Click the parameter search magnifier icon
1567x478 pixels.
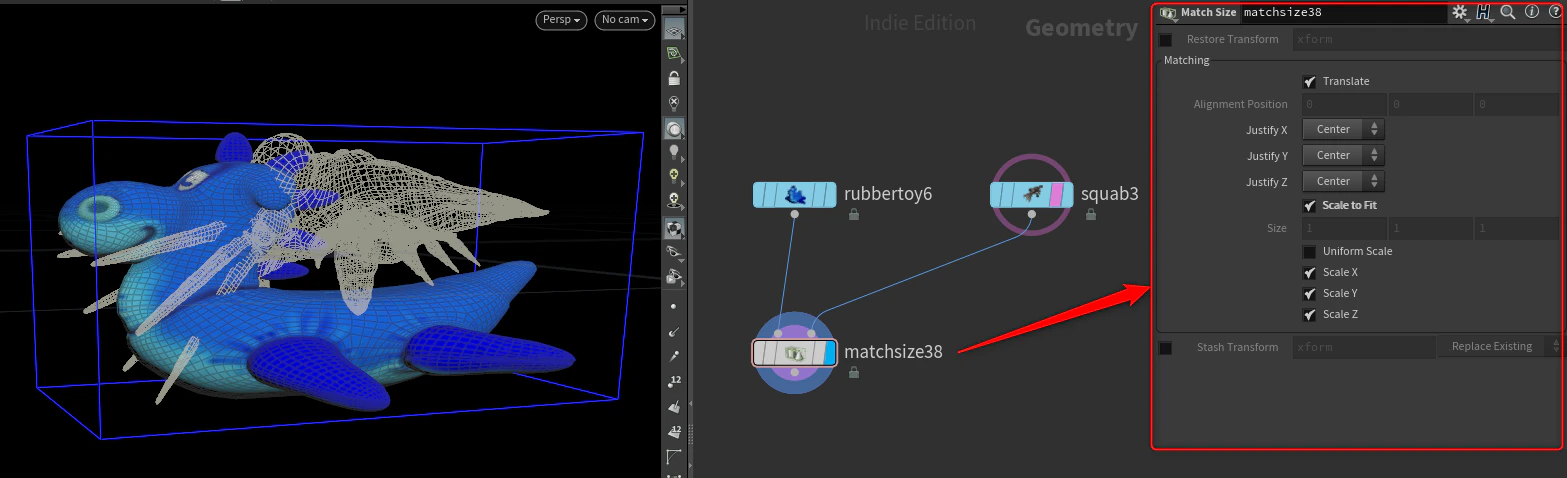click(x=1508, y=12)
